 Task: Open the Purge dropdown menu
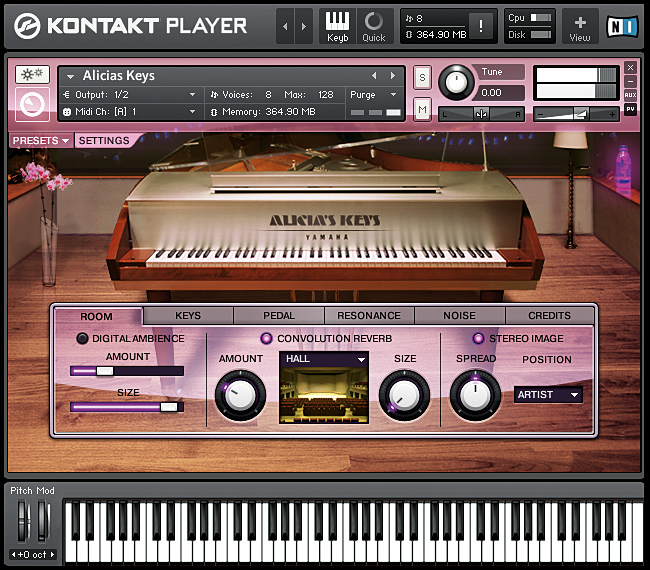pos(374,95)
